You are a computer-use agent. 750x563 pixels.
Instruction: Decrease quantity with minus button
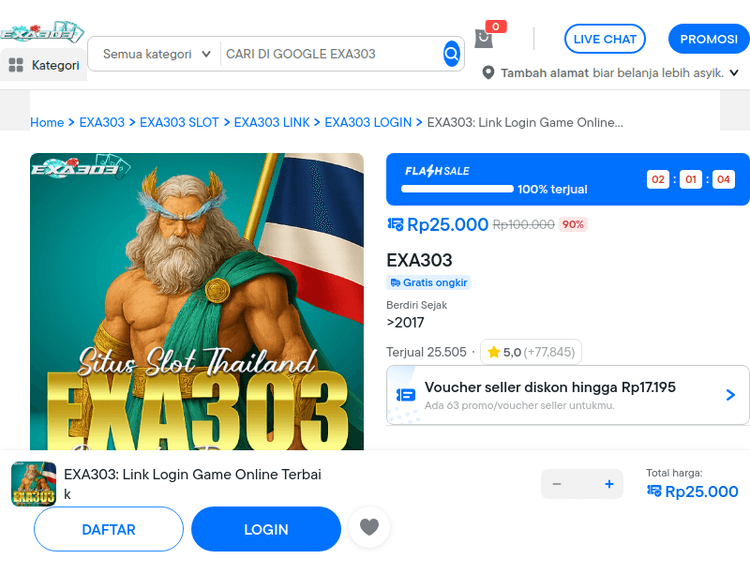point(556,484)
